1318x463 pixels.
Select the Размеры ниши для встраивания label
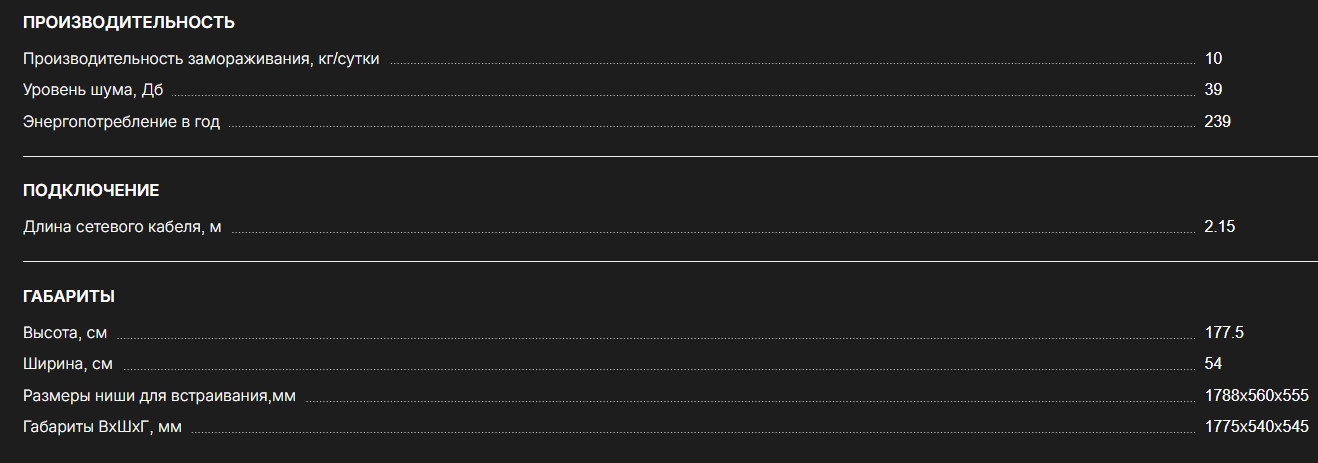[160, 396]
